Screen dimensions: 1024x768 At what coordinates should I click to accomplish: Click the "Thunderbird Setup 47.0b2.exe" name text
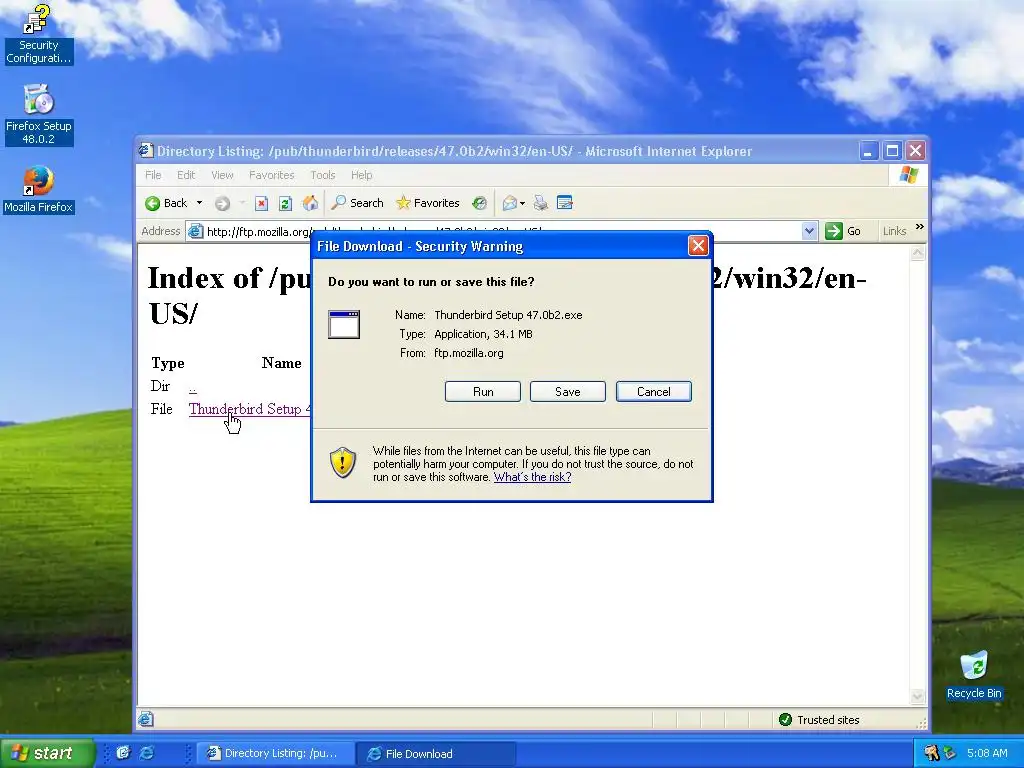(508, 315)
